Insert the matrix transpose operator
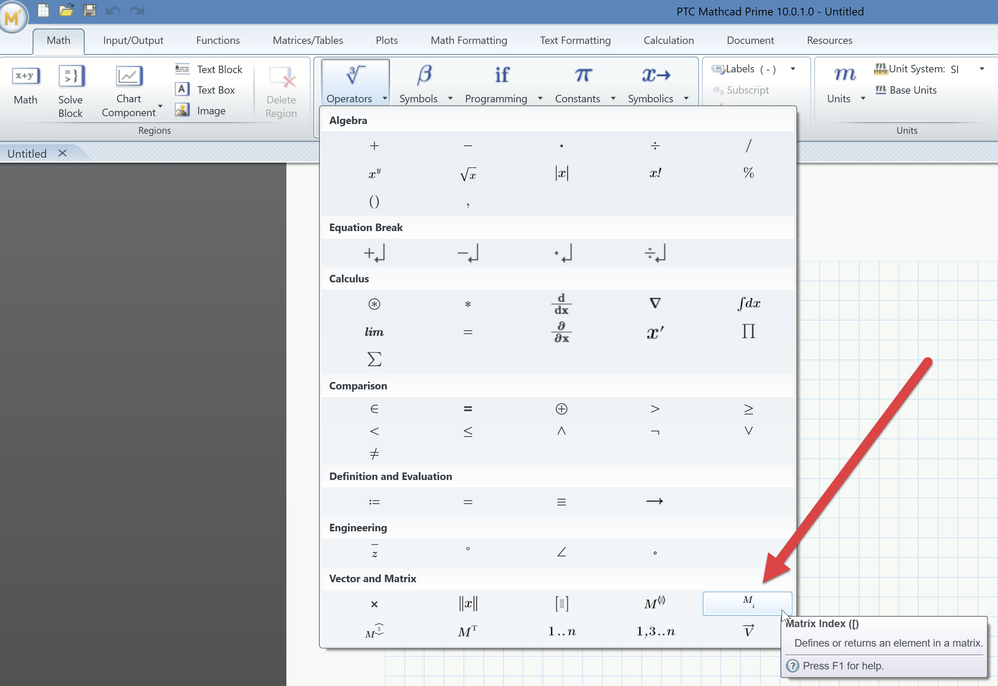 coord(467,632)
